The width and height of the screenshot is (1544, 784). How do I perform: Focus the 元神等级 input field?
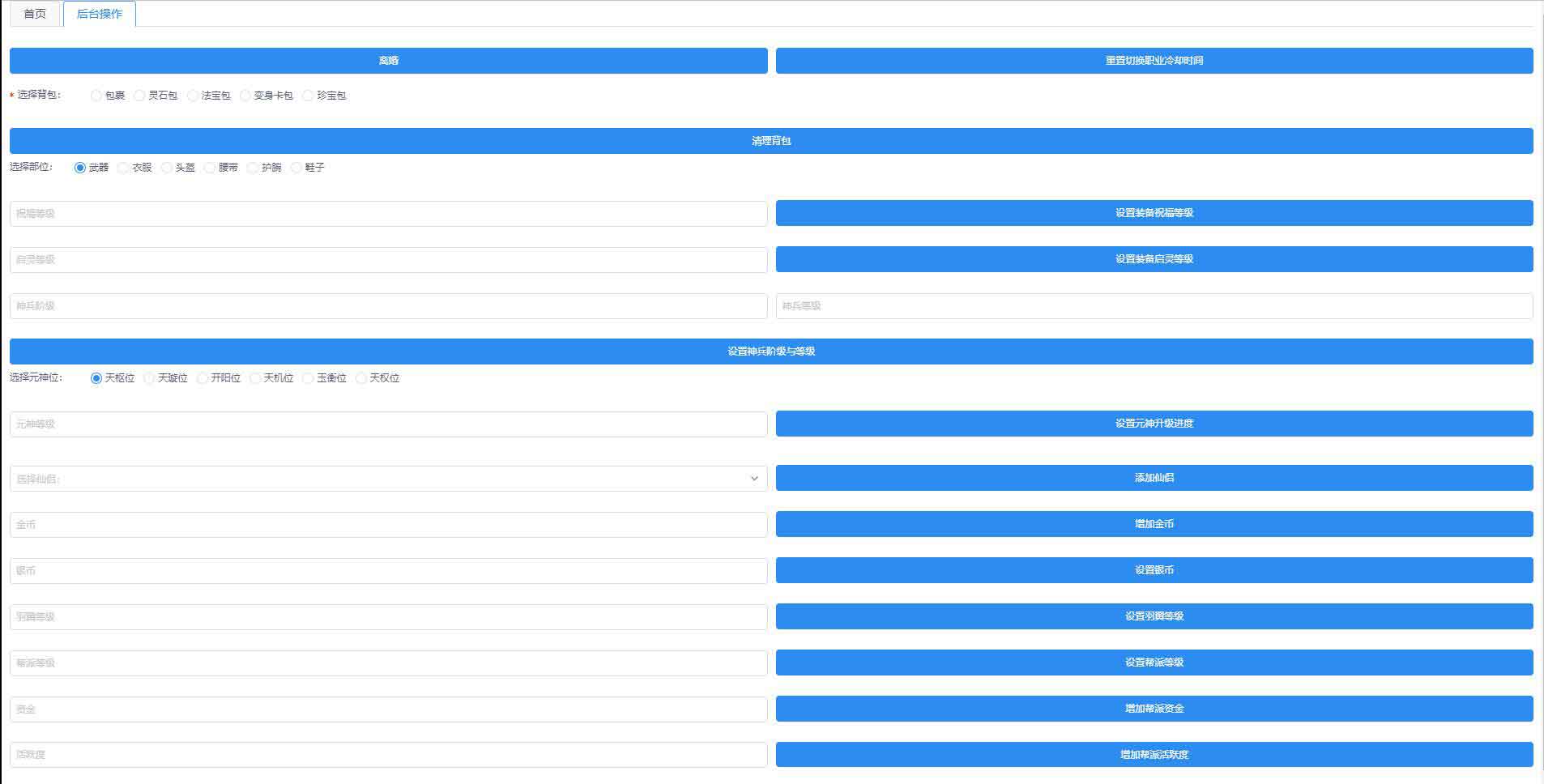[x=389, y=424]
